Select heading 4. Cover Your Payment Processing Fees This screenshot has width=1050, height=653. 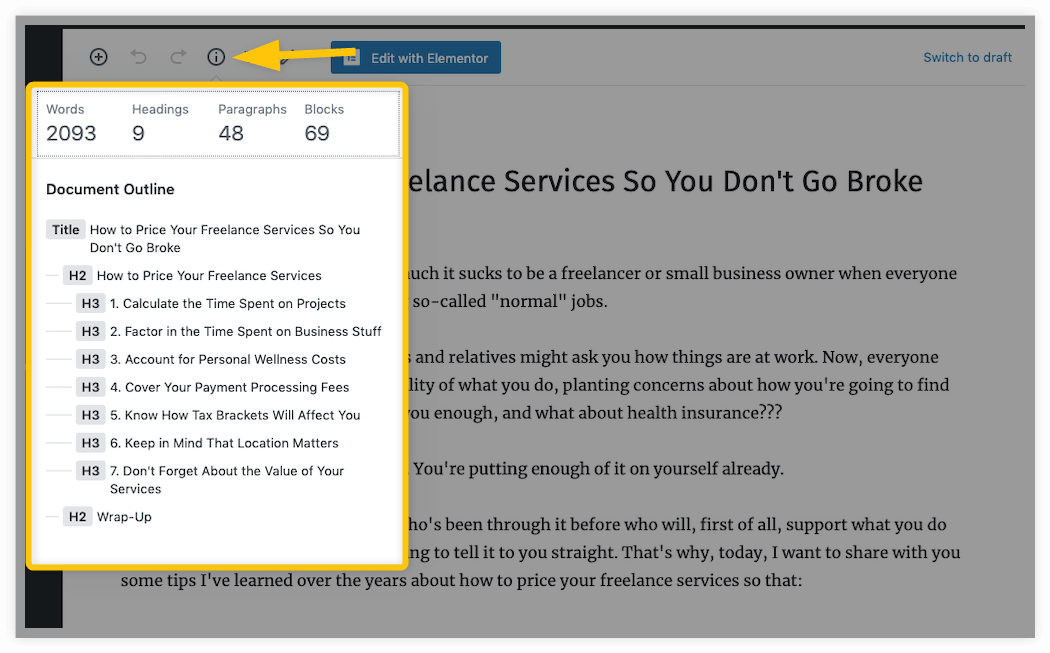pos(213,388)
